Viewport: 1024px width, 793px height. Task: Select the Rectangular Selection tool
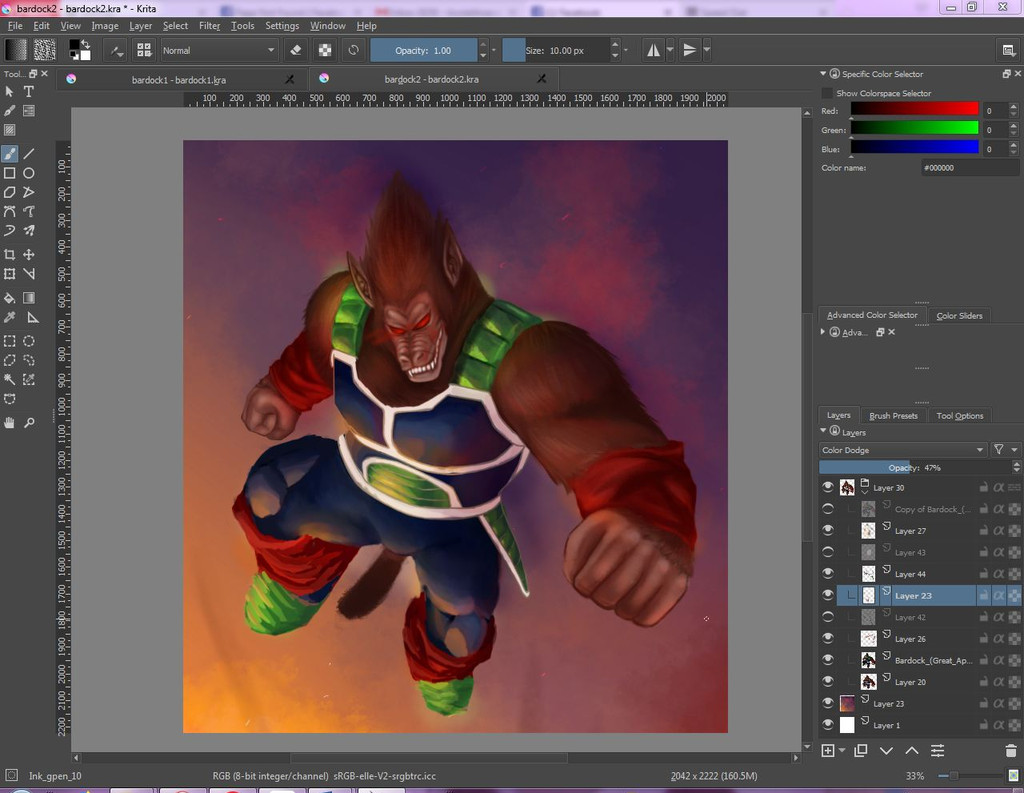(x=10, y=341)
